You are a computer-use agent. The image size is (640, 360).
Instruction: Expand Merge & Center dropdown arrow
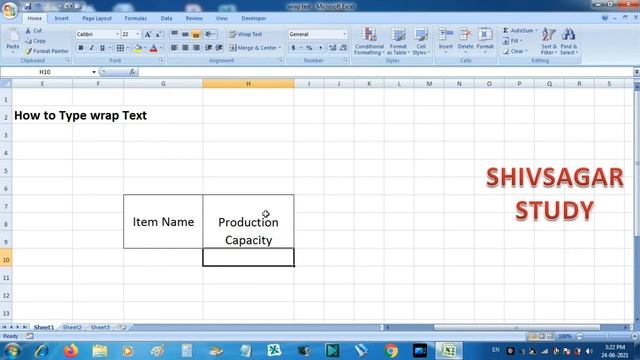coord(280,48)
